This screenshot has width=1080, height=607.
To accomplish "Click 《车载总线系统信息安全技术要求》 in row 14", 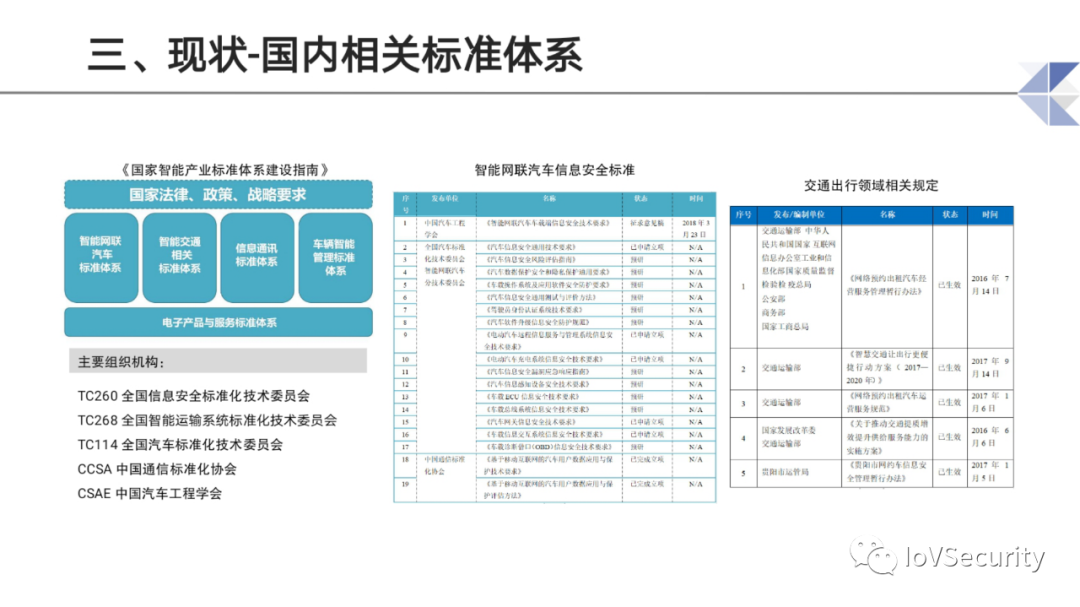I will pyautogui.click(x=537, y=409).
